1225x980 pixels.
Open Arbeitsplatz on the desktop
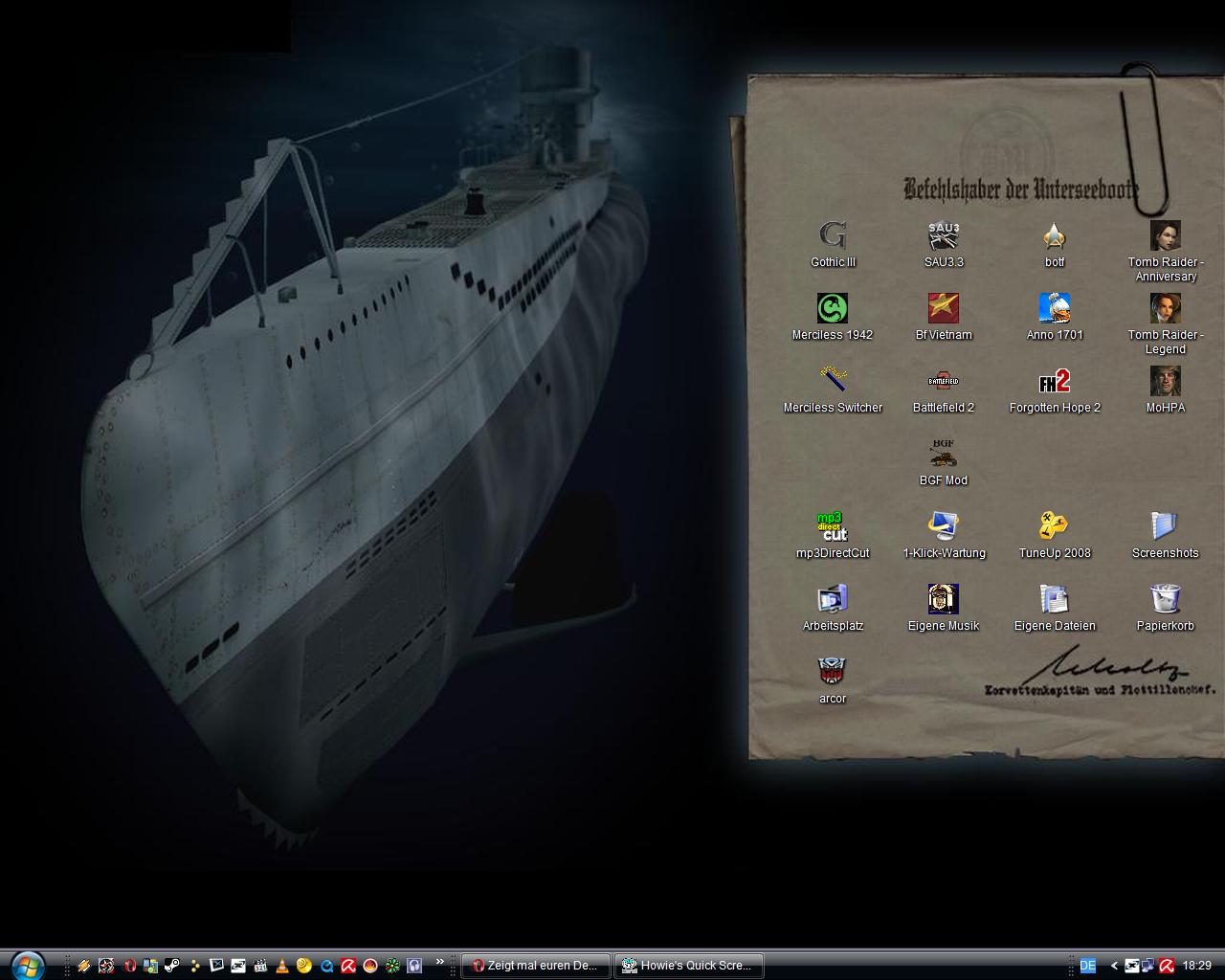tap(833, 609)
